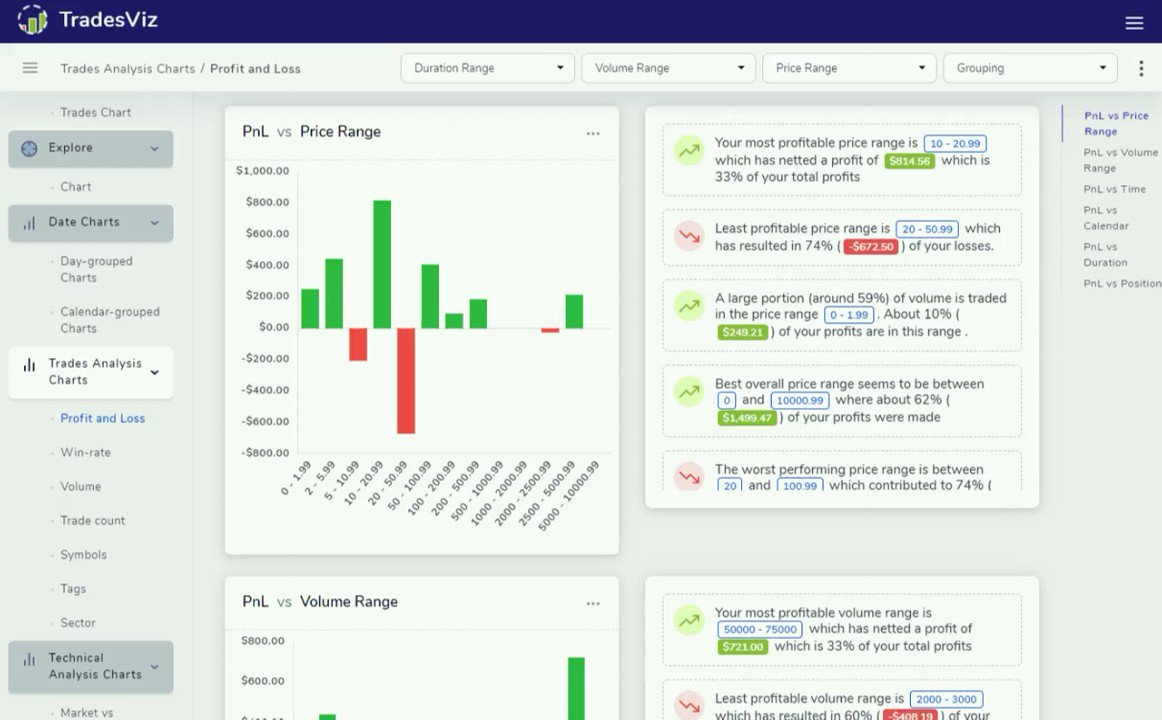Click down-trend icon of least profitable volume range

689,705
